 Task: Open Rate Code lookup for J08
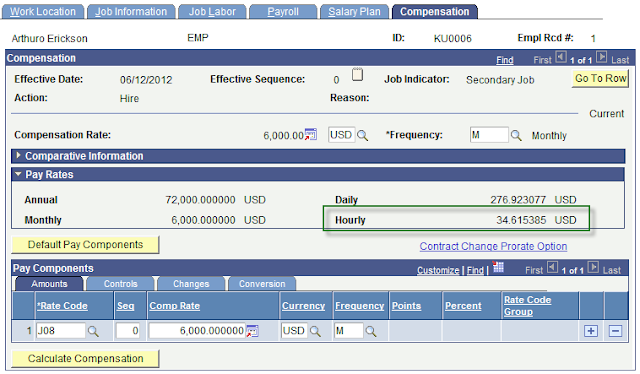tap(93, 331)
